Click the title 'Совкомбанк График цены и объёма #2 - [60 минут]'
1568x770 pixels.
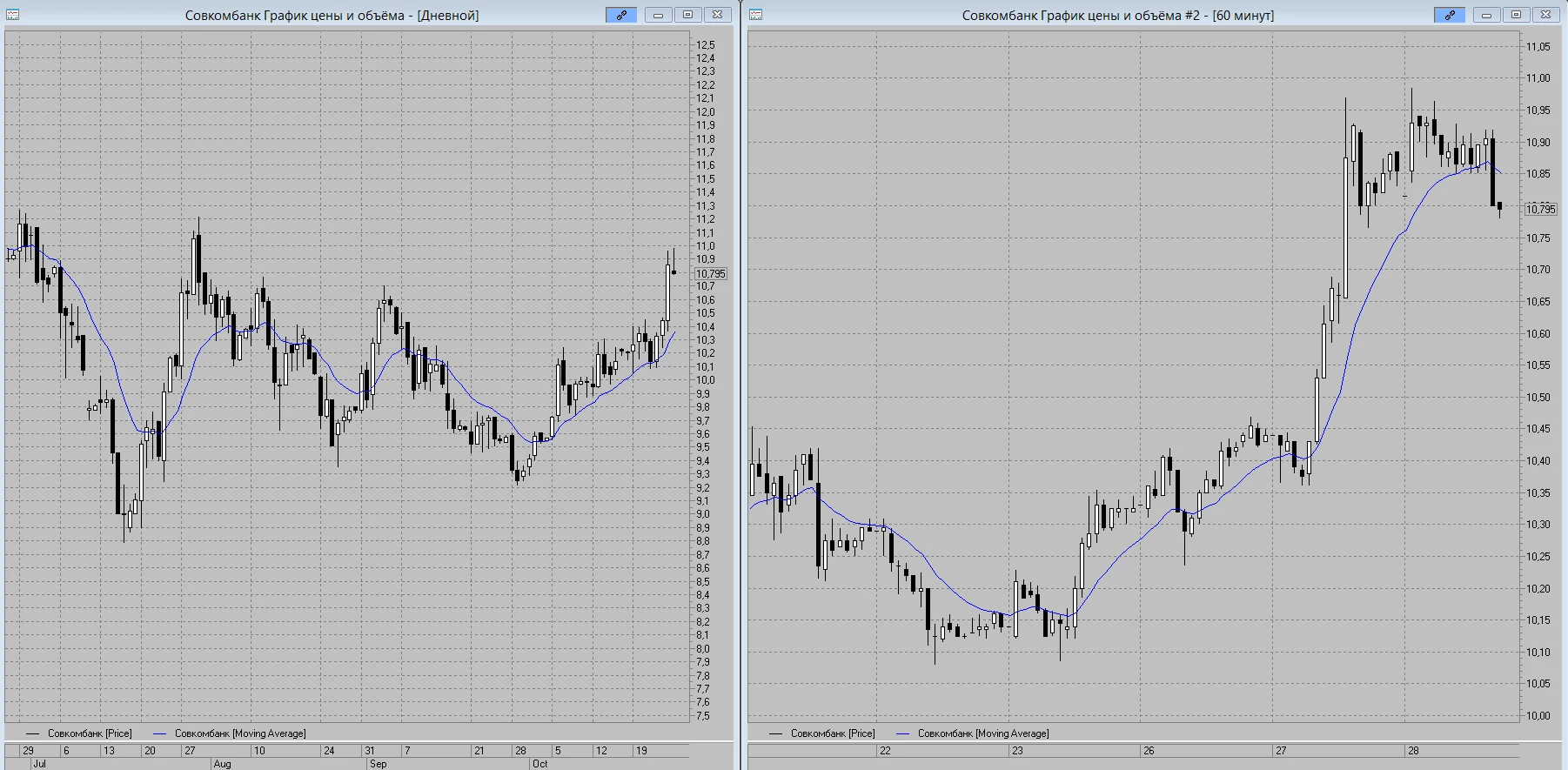[x=1118, y=15]
